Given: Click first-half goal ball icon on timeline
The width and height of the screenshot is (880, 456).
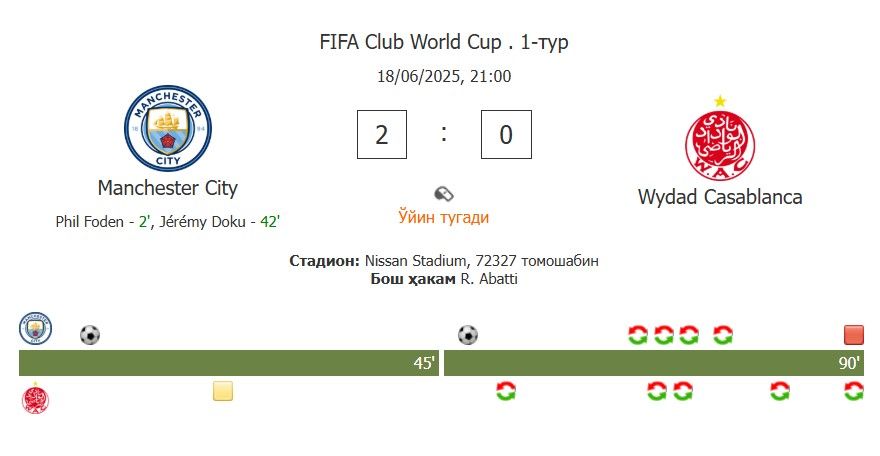Looking at the screenshot, I should pyautogui.click(x=90, y=335).
